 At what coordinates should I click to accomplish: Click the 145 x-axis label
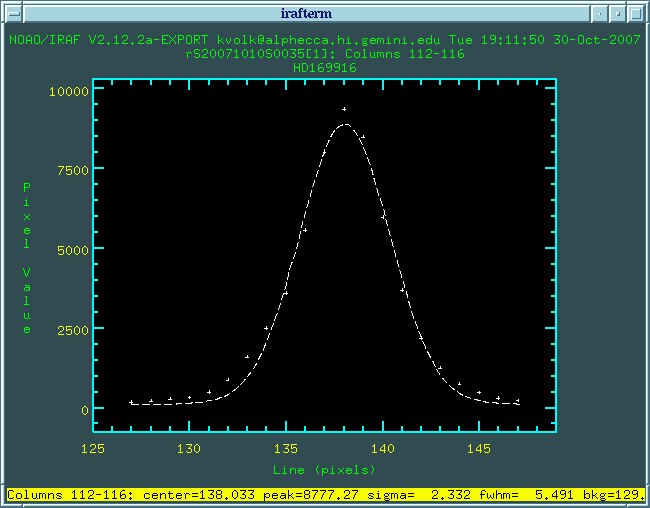pyautogui.click(x=479, y=449)
